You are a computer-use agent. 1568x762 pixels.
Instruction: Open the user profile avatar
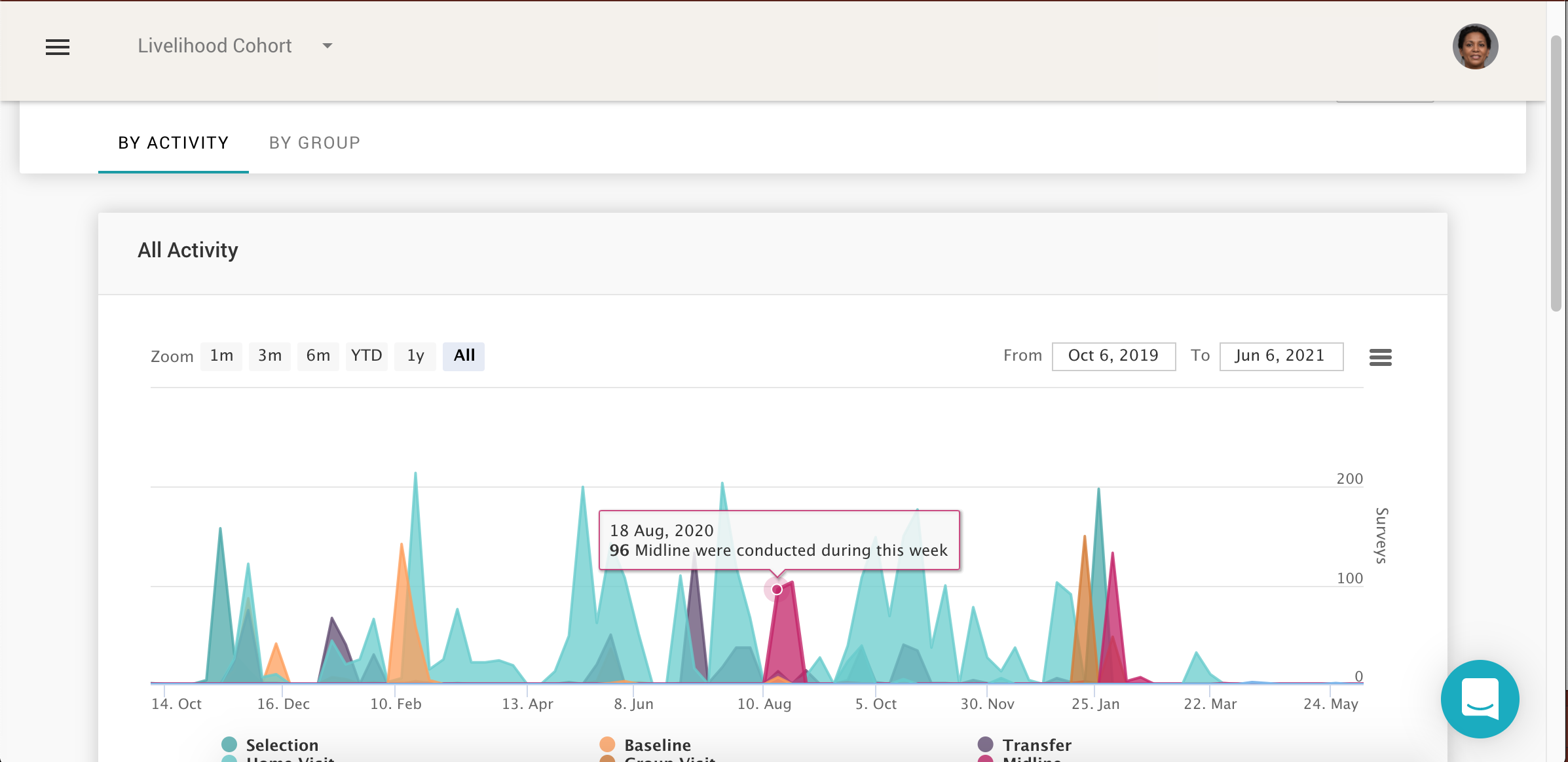(x=1475, y=46)
